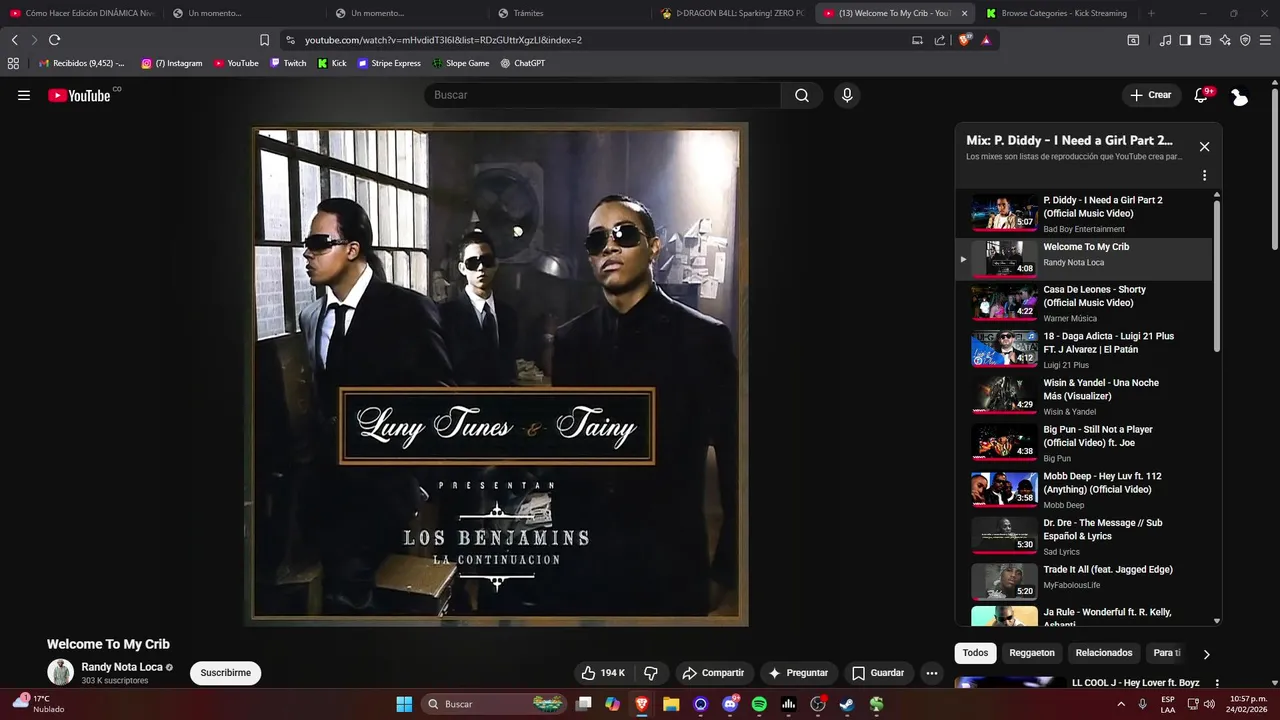Open more actions ellipsis under video
Screen dimensions: 1280x720
point(931,673)
